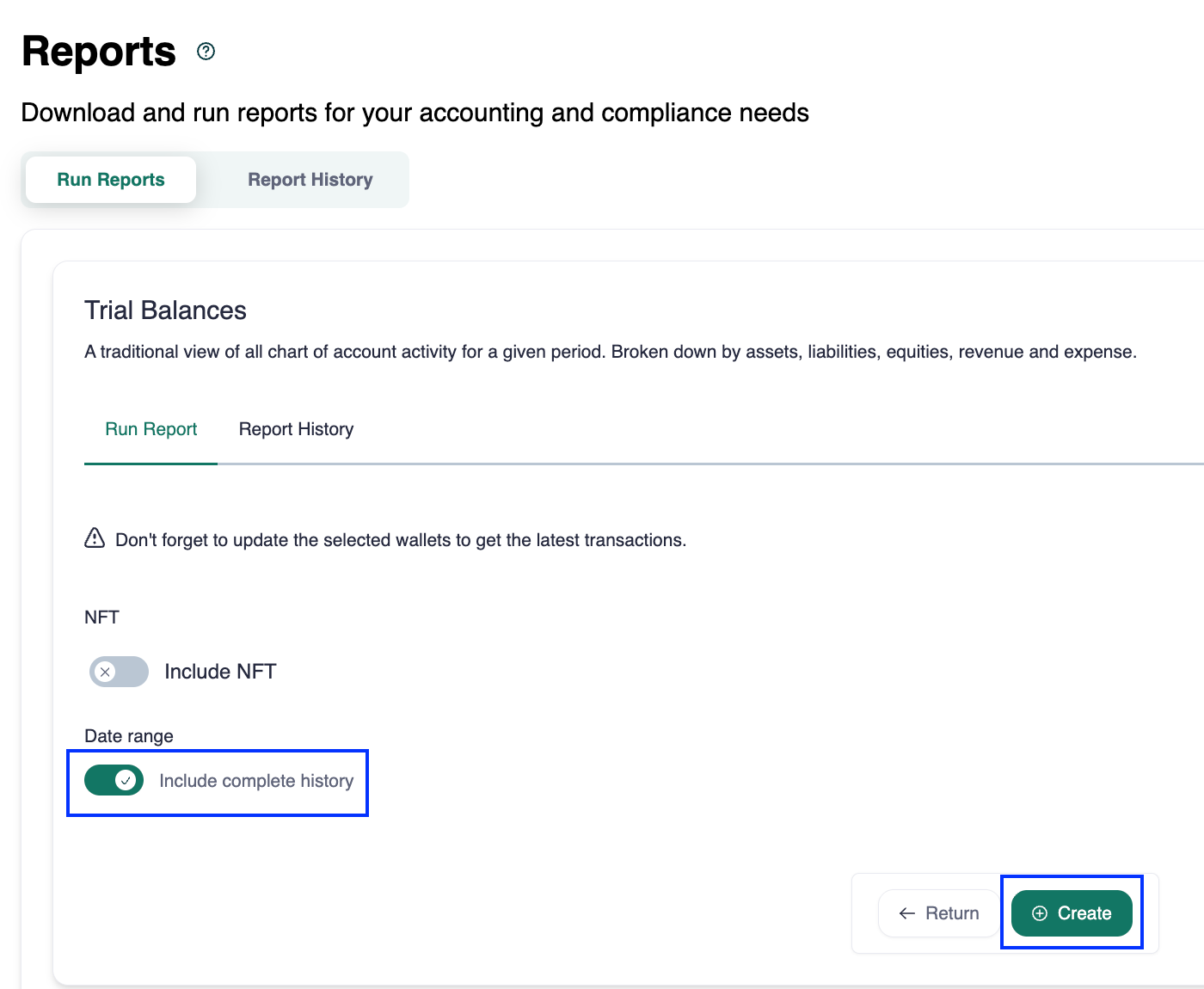The height and width of the screenshot is (989, 1204).
Task: Select the Run Report tab under Trial Balances
Action: (x=151, y=429)
